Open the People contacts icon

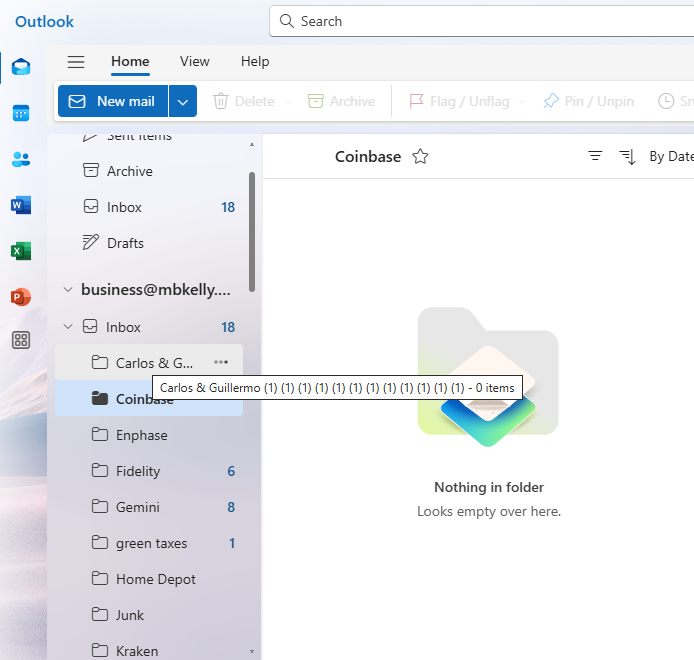(x=21, y=159)
